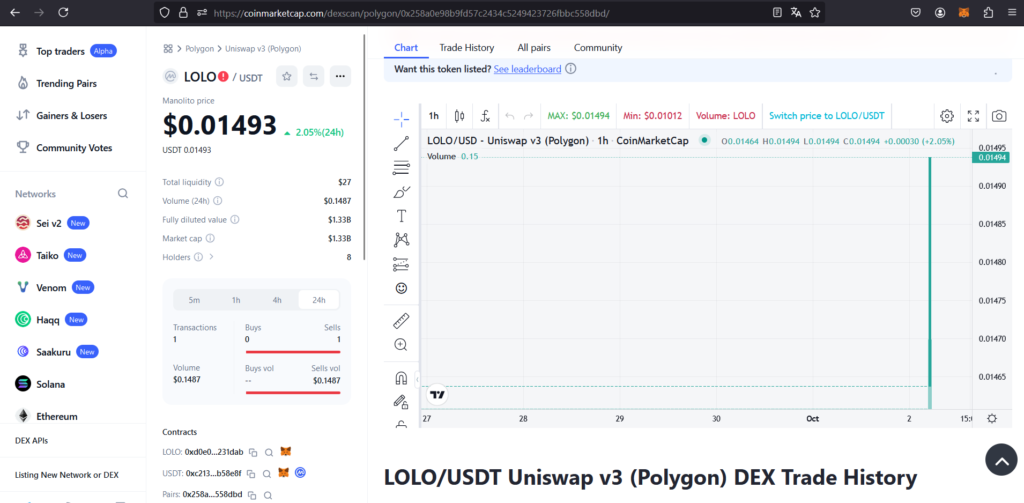Swap the LOLO/USDT pair direction
Image resolution: width=1024 pixels, height=503 pixels.
[x=313, y=76]
